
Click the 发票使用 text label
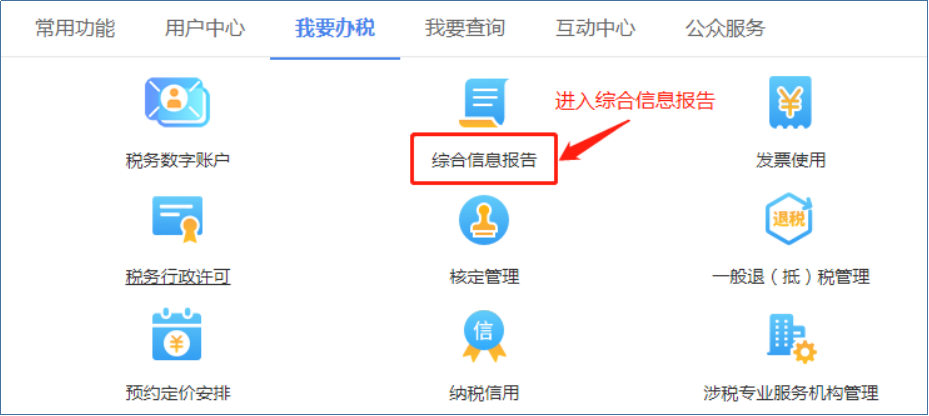point(791,159)
